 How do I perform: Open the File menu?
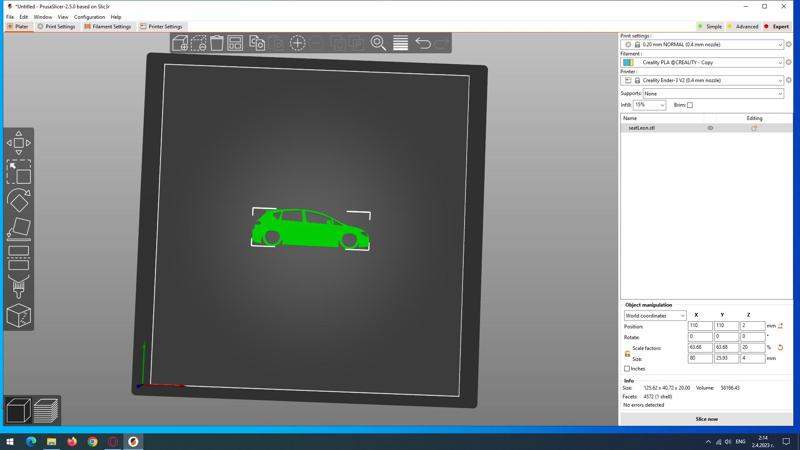pos(10,17)
